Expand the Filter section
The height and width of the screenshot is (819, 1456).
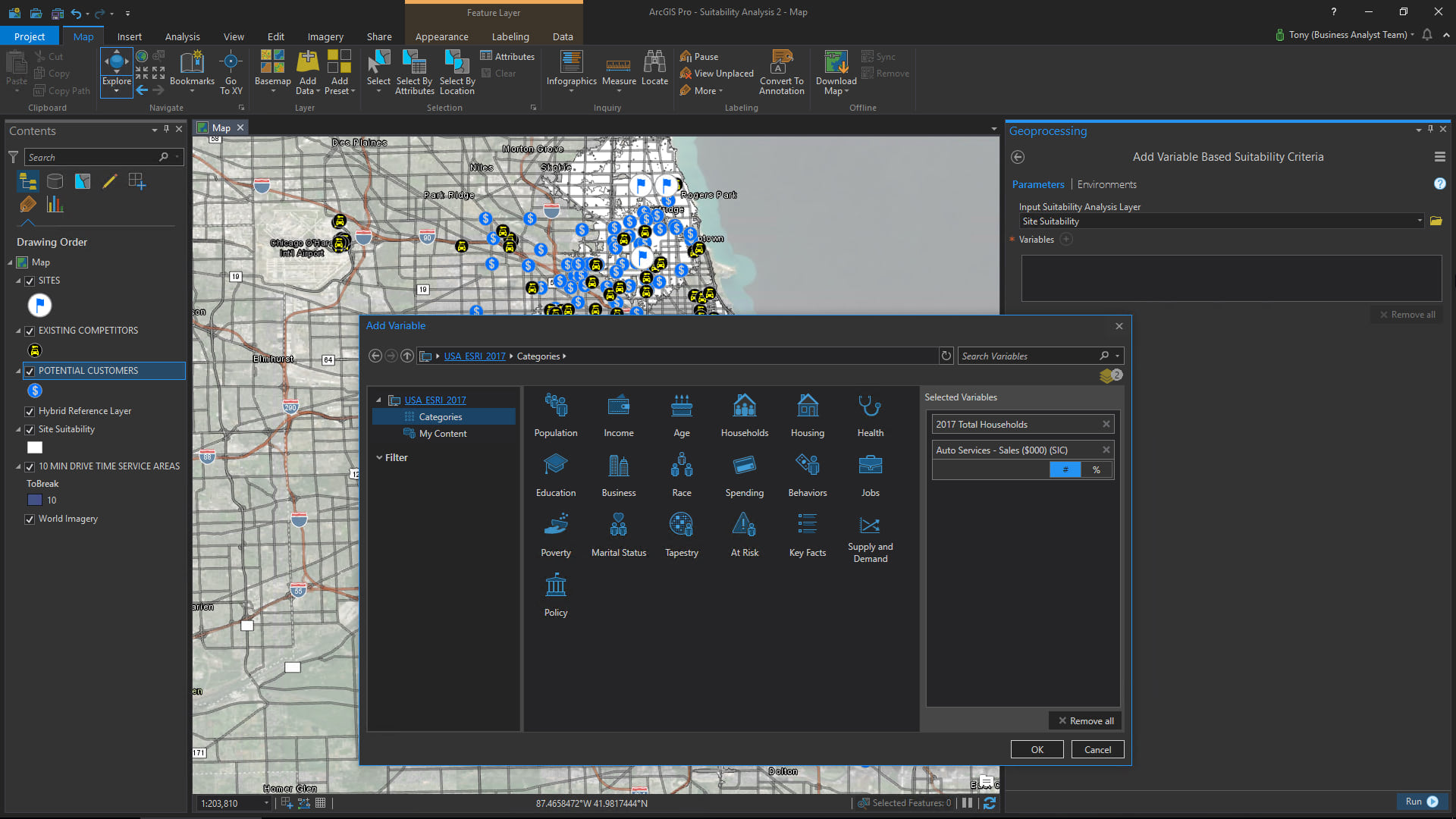tap(379, 458)
